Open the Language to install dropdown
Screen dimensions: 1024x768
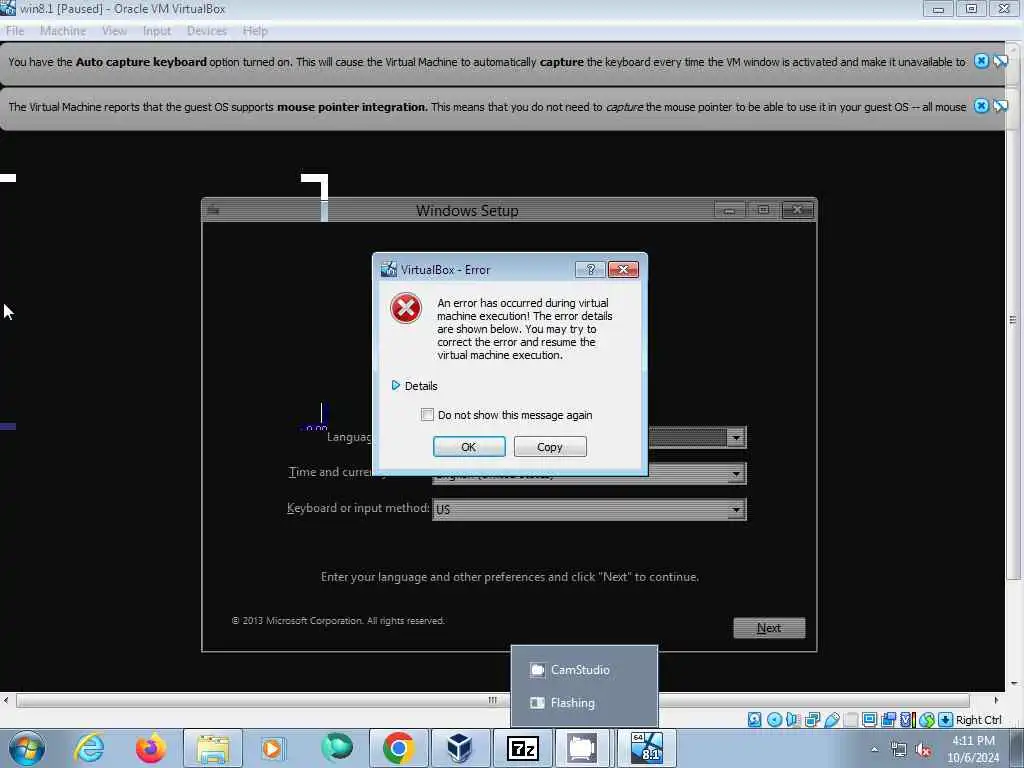tap(736, 437)
